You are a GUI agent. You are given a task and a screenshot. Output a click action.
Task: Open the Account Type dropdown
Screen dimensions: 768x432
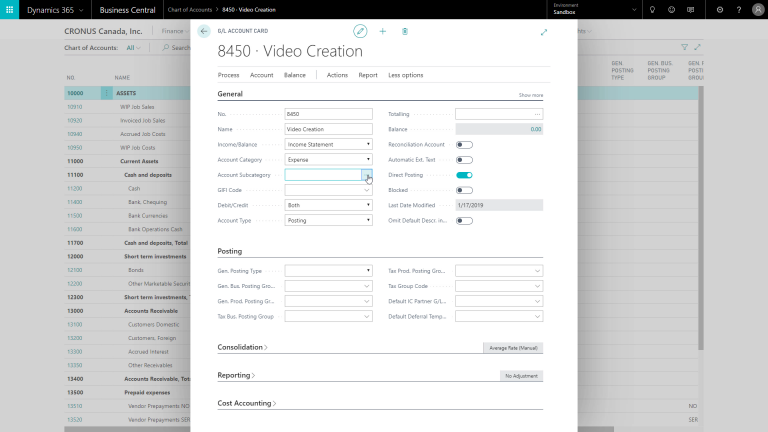328,220
